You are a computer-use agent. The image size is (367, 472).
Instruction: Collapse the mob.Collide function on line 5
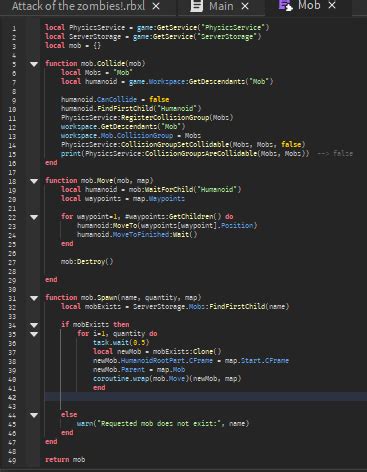(x=34, y=64)
